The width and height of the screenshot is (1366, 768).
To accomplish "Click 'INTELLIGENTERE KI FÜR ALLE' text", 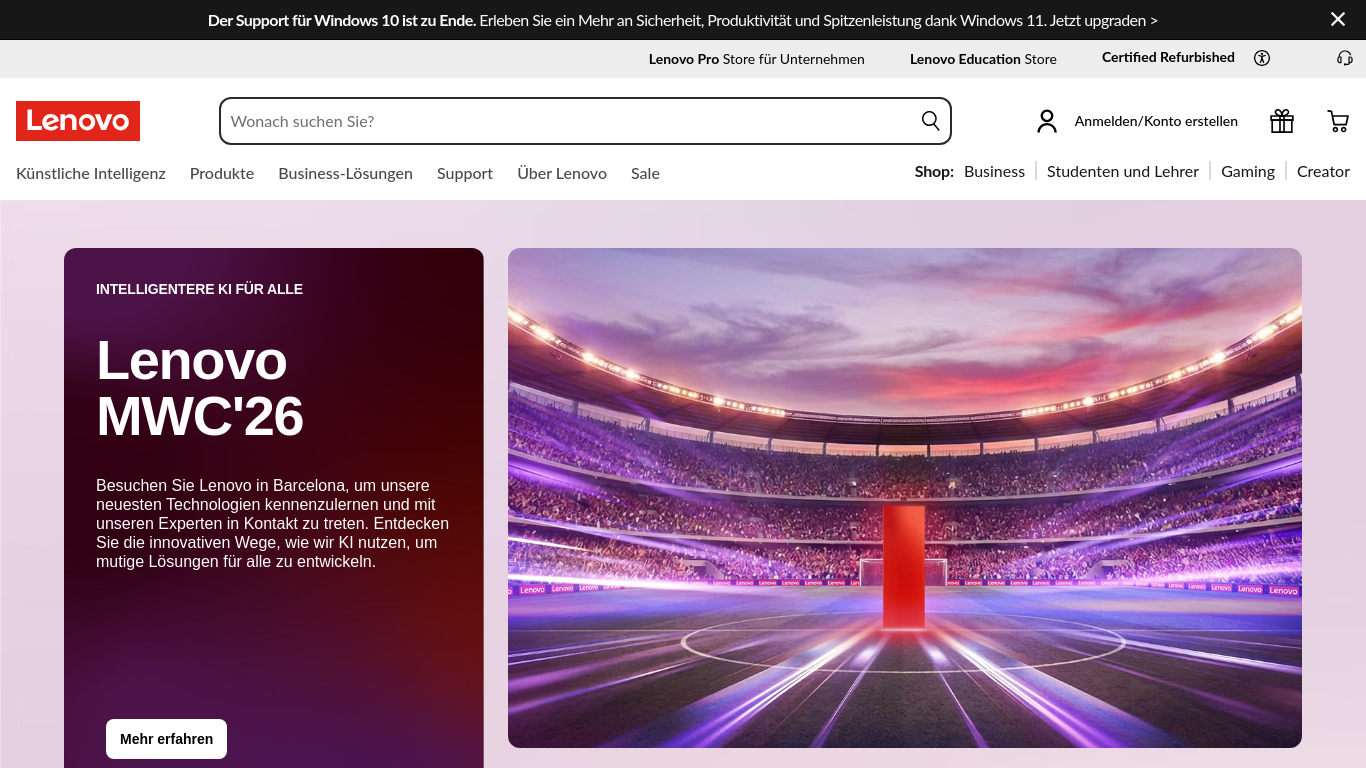I will 199,289.
